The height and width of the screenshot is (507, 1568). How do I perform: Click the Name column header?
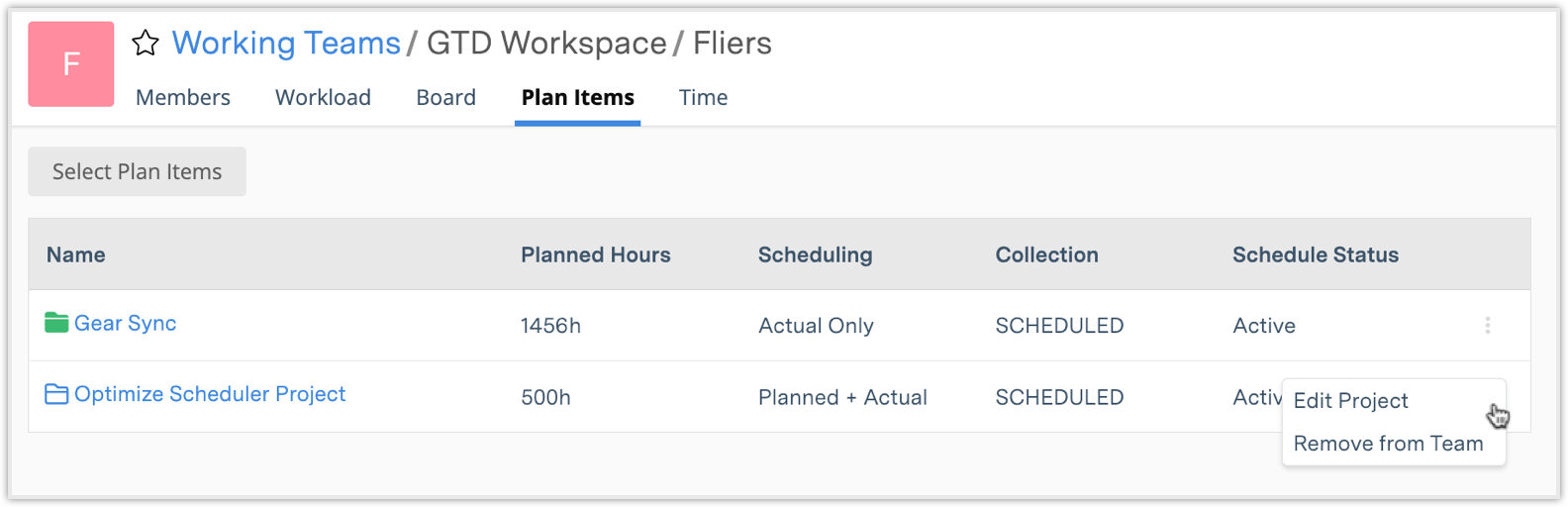(76, 255)
